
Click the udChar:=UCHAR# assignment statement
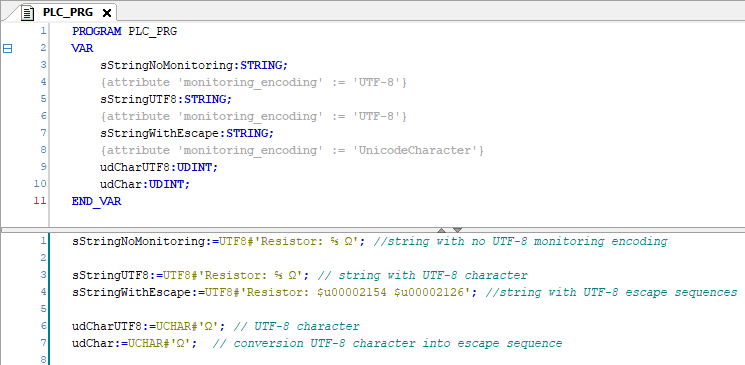pyautogui.click(x=135, y=344)
